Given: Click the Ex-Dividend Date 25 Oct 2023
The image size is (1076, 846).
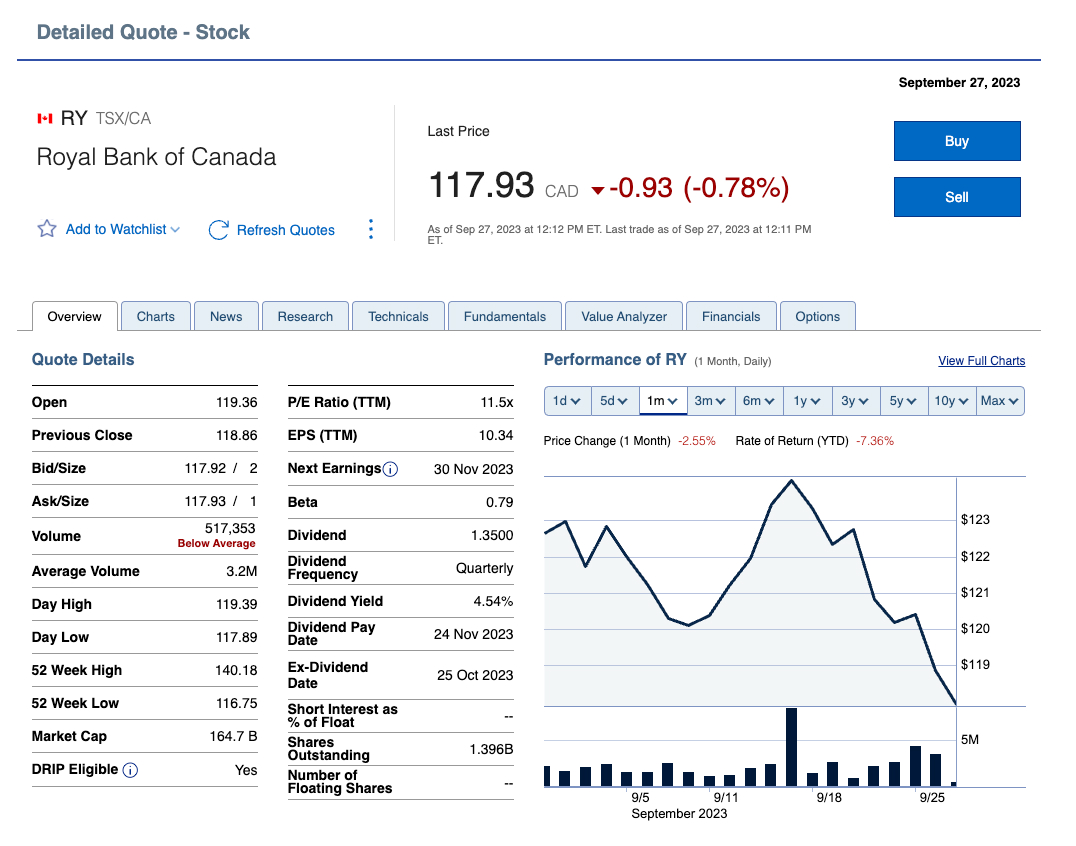Looking at the screenshot, I should [x=475, y=675].
